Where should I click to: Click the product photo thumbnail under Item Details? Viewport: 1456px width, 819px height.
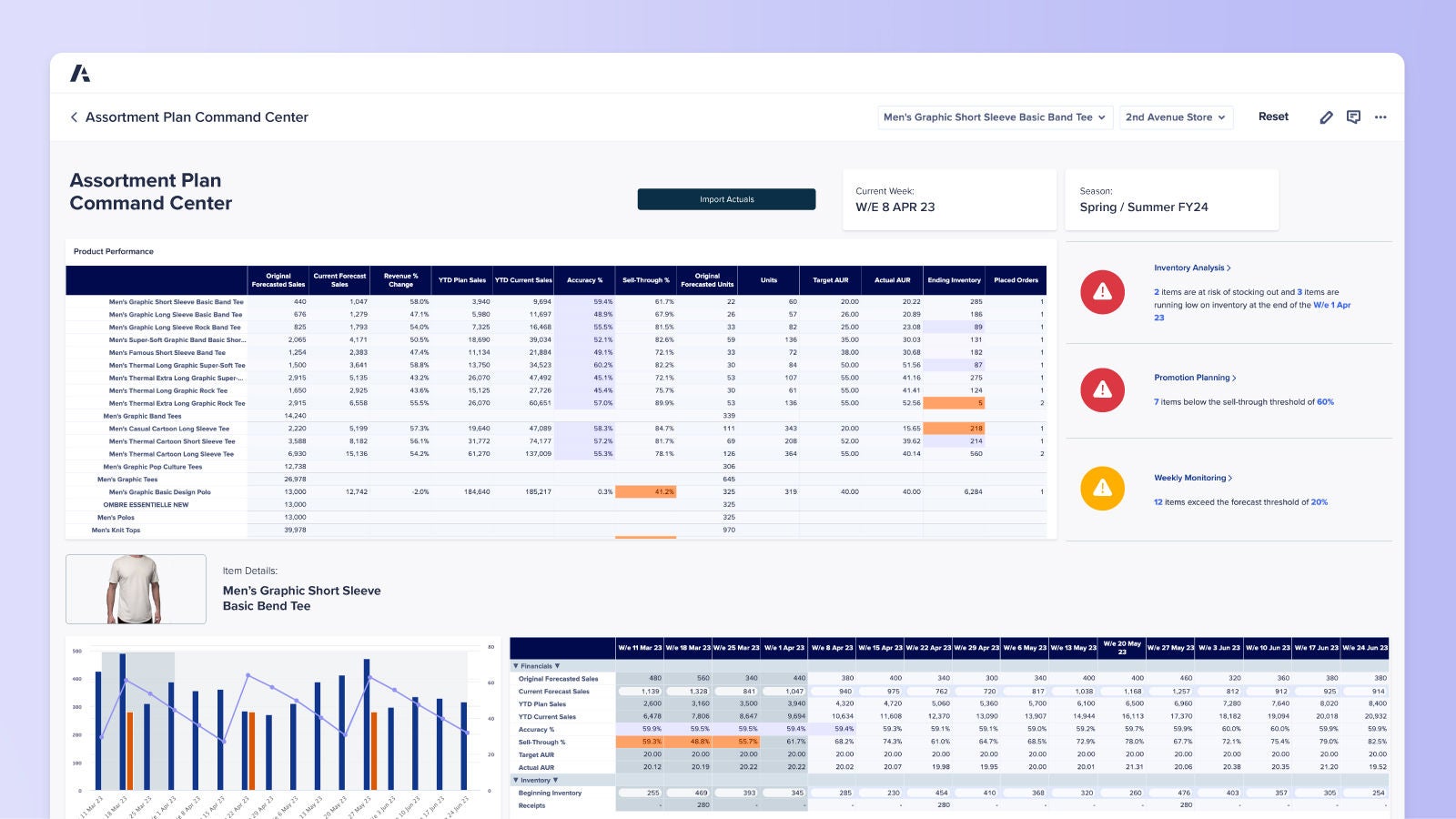pos(136,589)
